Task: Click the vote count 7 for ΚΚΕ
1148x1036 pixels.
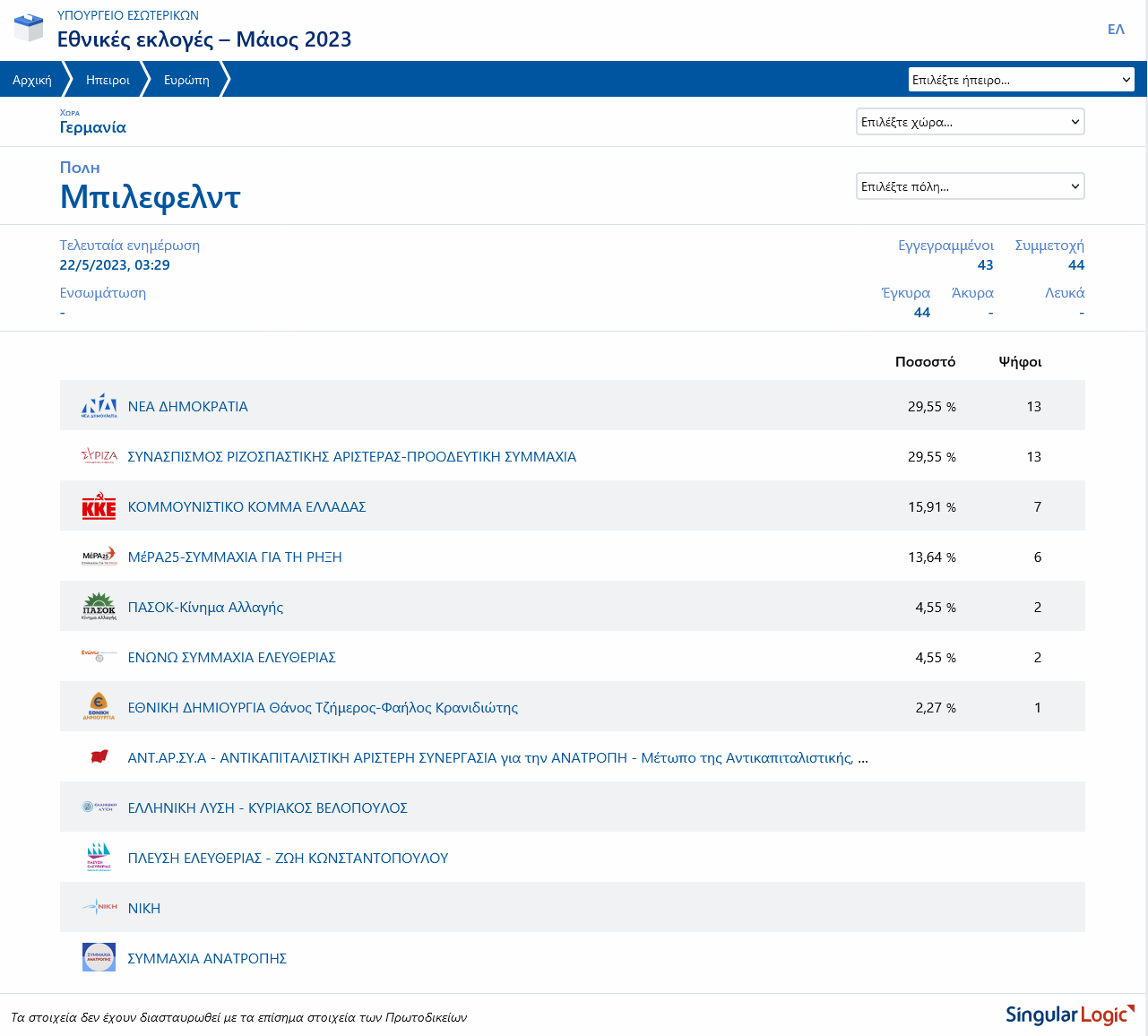Action: [1038, 507]
